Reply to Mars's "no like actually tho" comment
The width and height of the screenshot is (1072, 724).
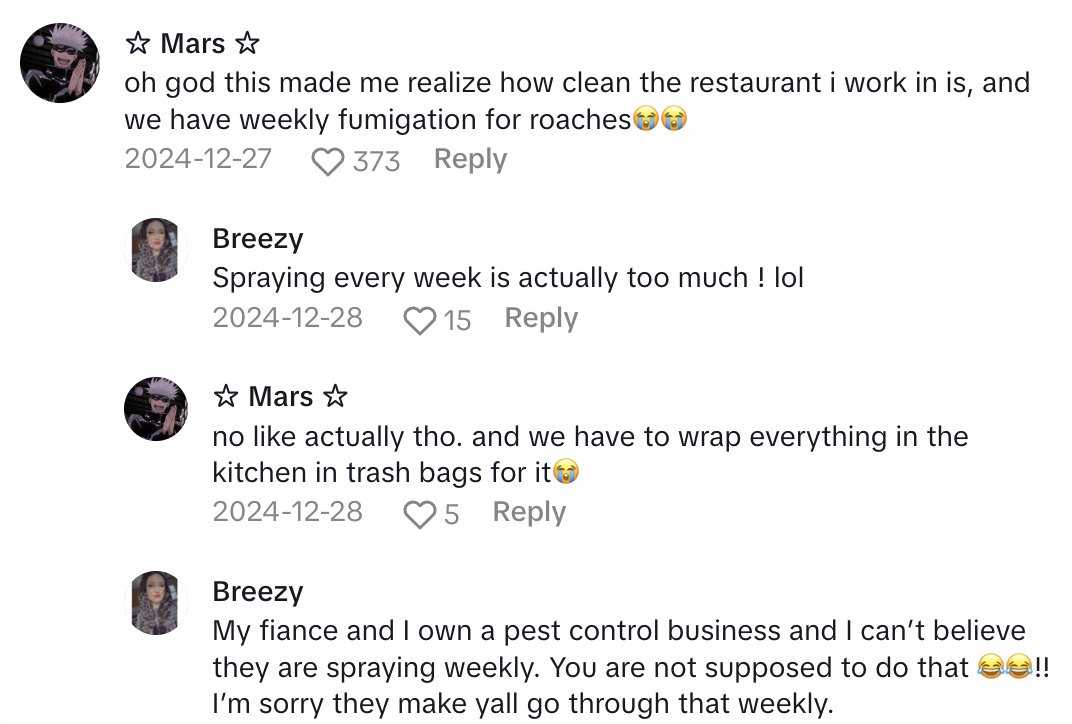click(x=529, y=512)
